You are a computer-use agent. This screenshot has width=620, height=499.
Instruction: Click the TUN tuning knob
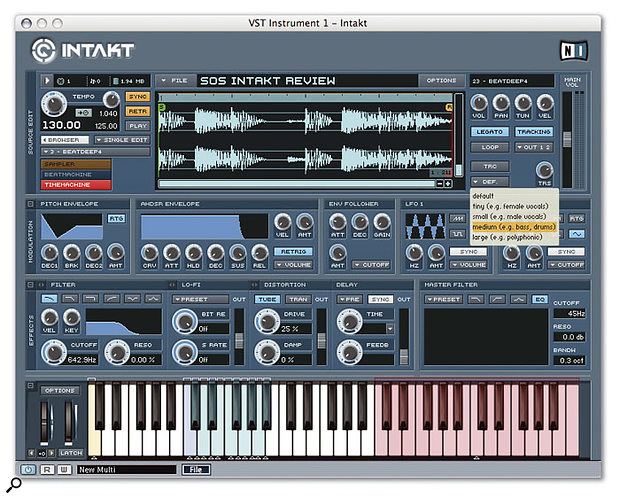[523, 103]
